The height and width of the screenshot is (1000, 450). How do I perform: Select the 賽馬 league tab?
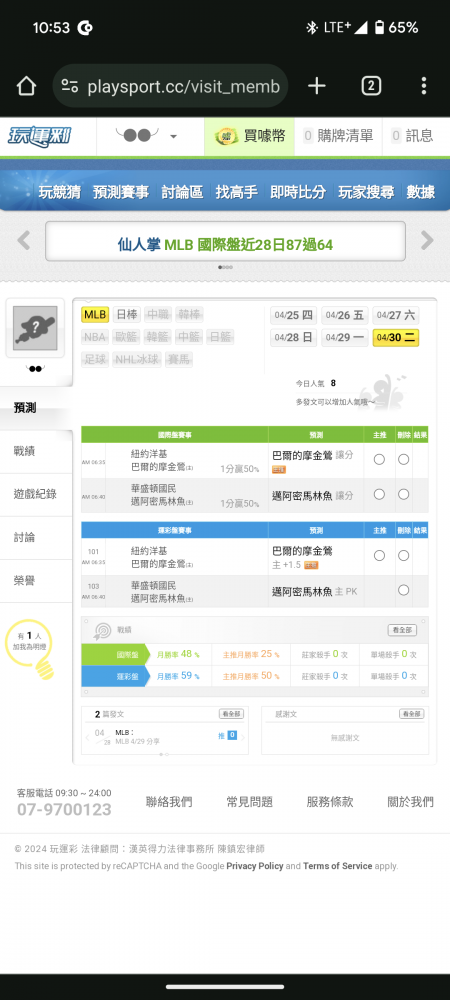pos(178,360)
